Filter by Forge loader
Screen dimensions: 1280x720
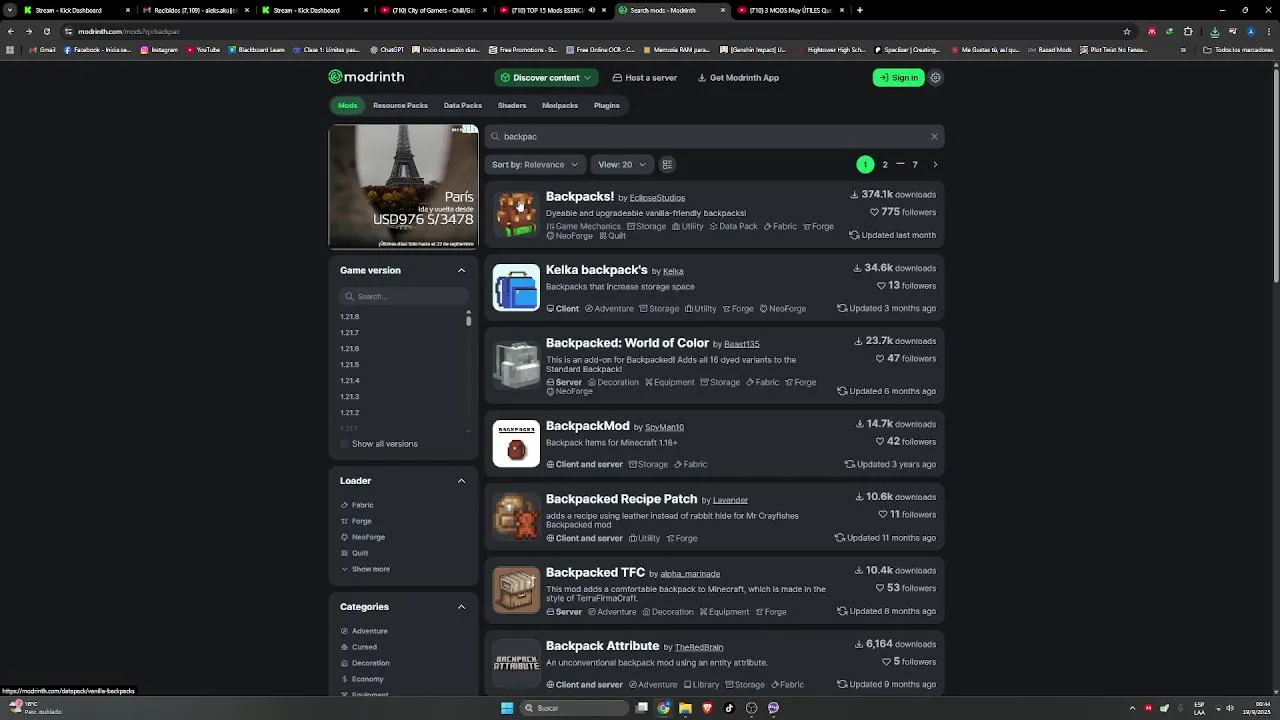[356, 521]
